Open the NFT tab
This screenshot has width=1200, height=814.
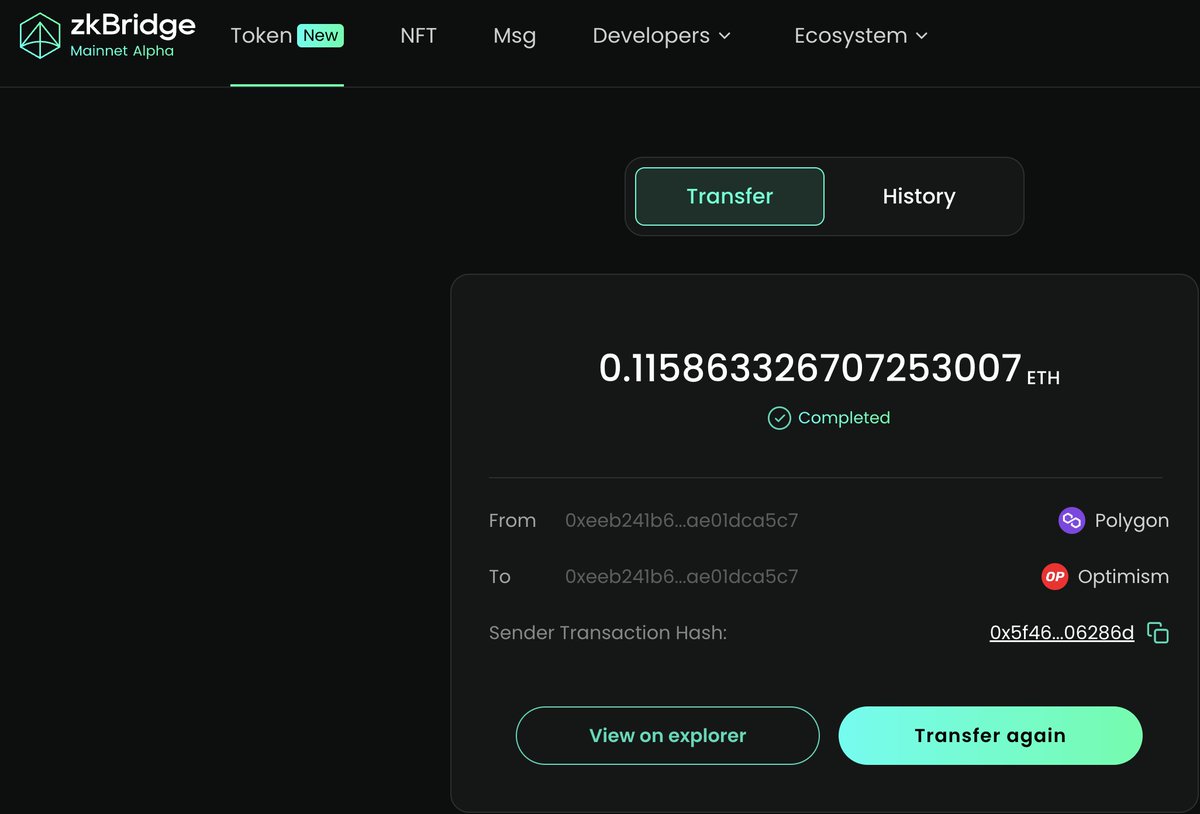418,36
